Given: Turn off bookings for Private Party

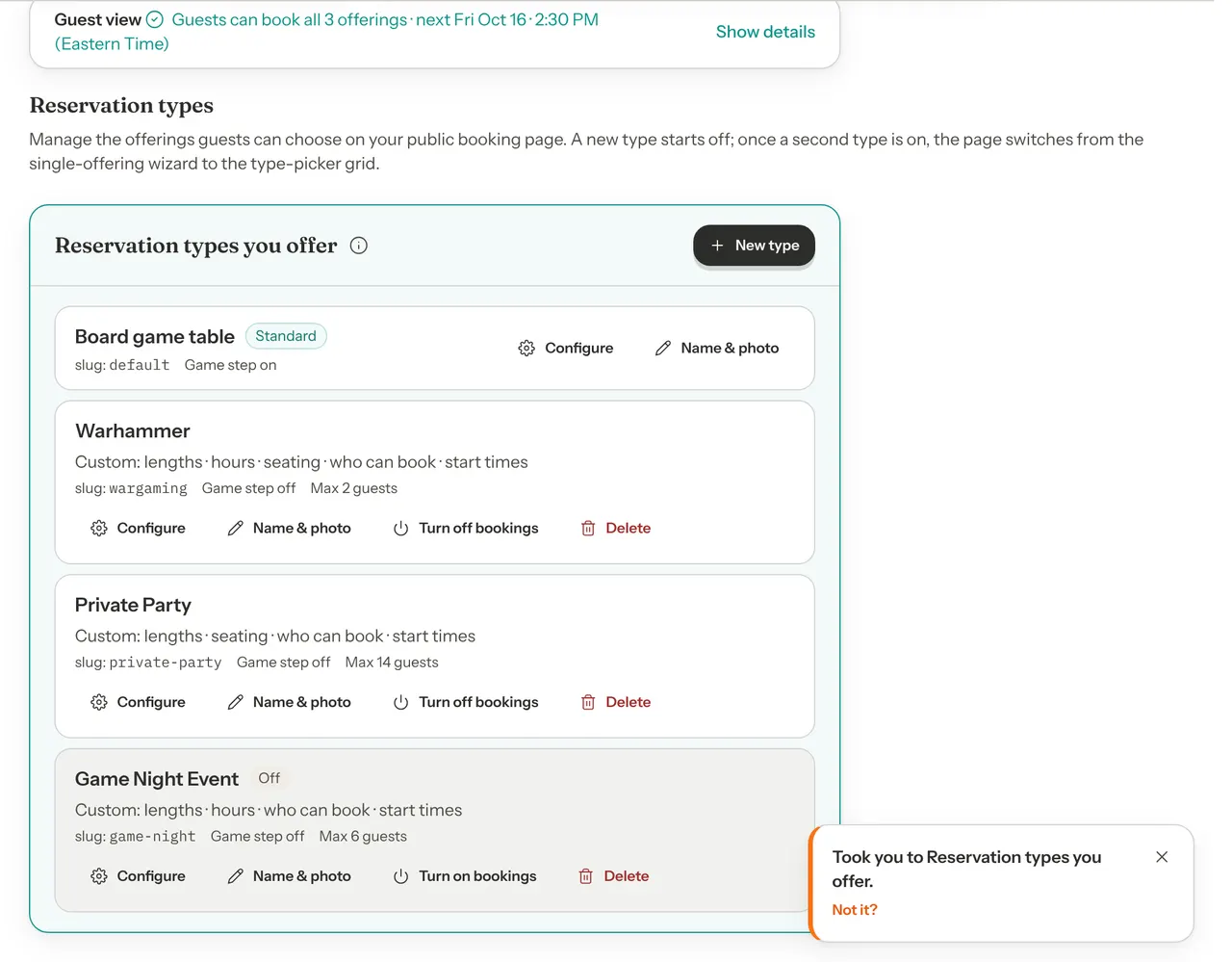Looking at the screenshot, I should (x=466, y=702).
